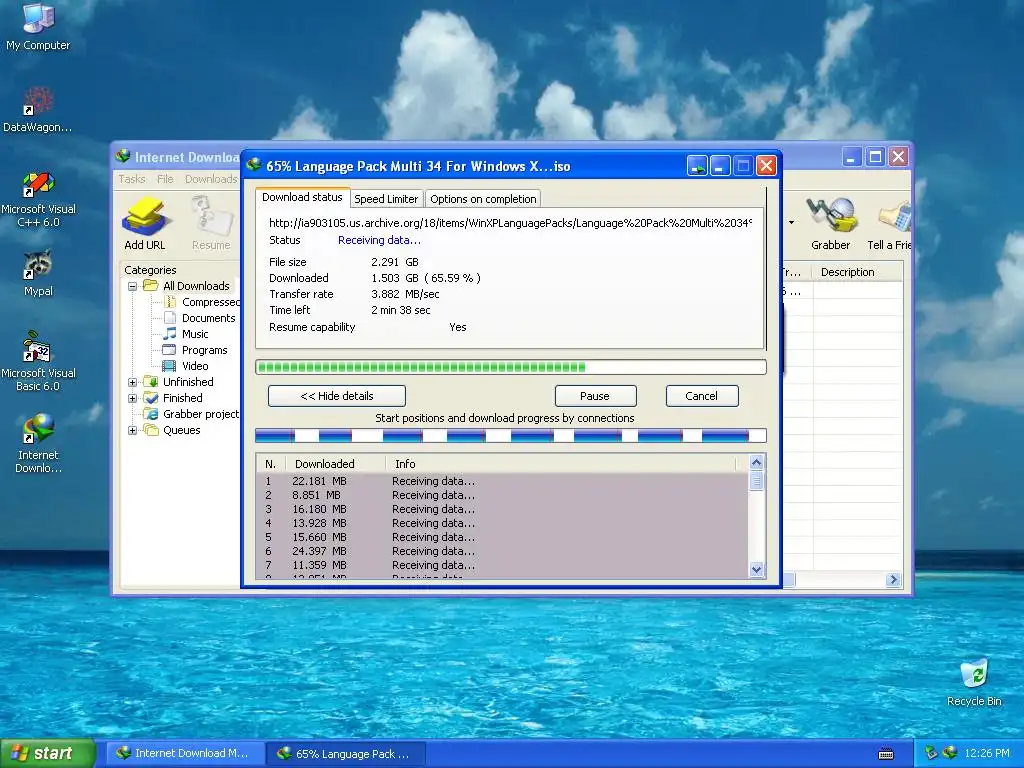The width and height of the screenshot is (1024, 768).
Task: Select connection 5 row with 15.660 MB
Action: coord(503,537)
